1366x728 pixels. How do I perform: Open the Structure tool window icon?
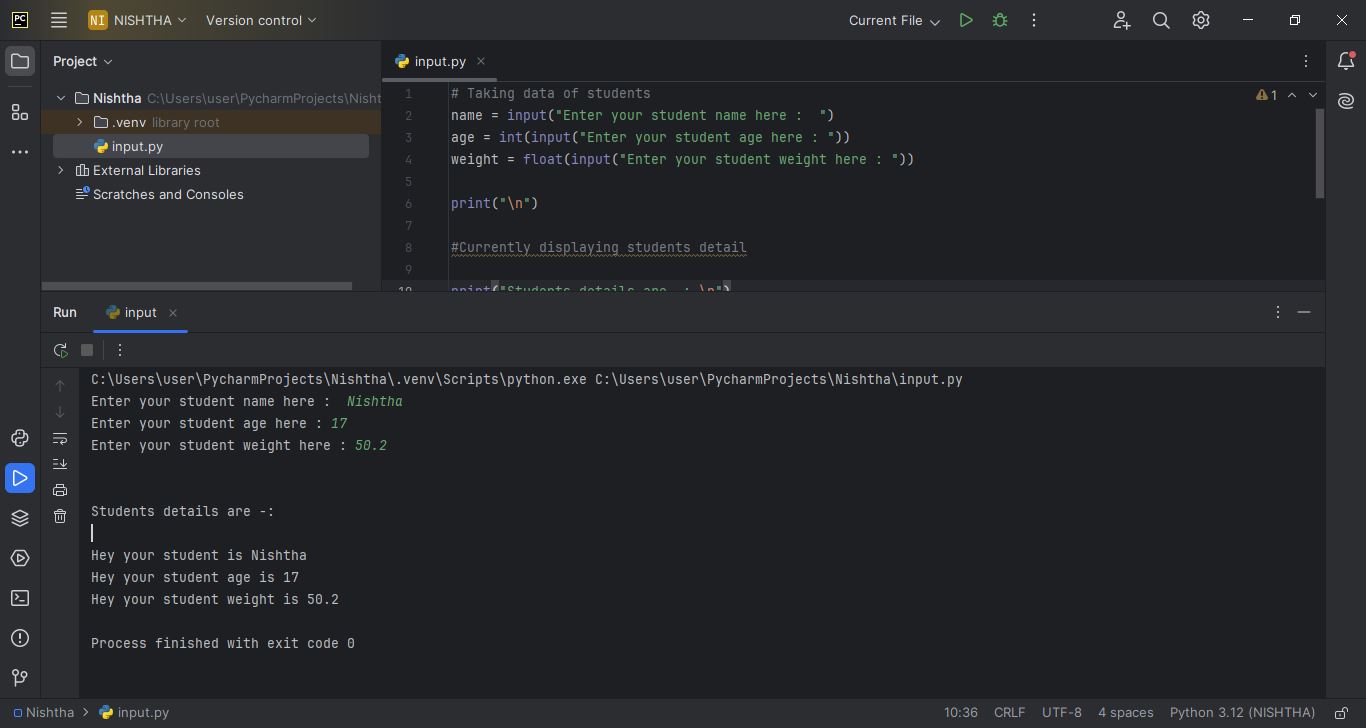(x=20, y=112)
